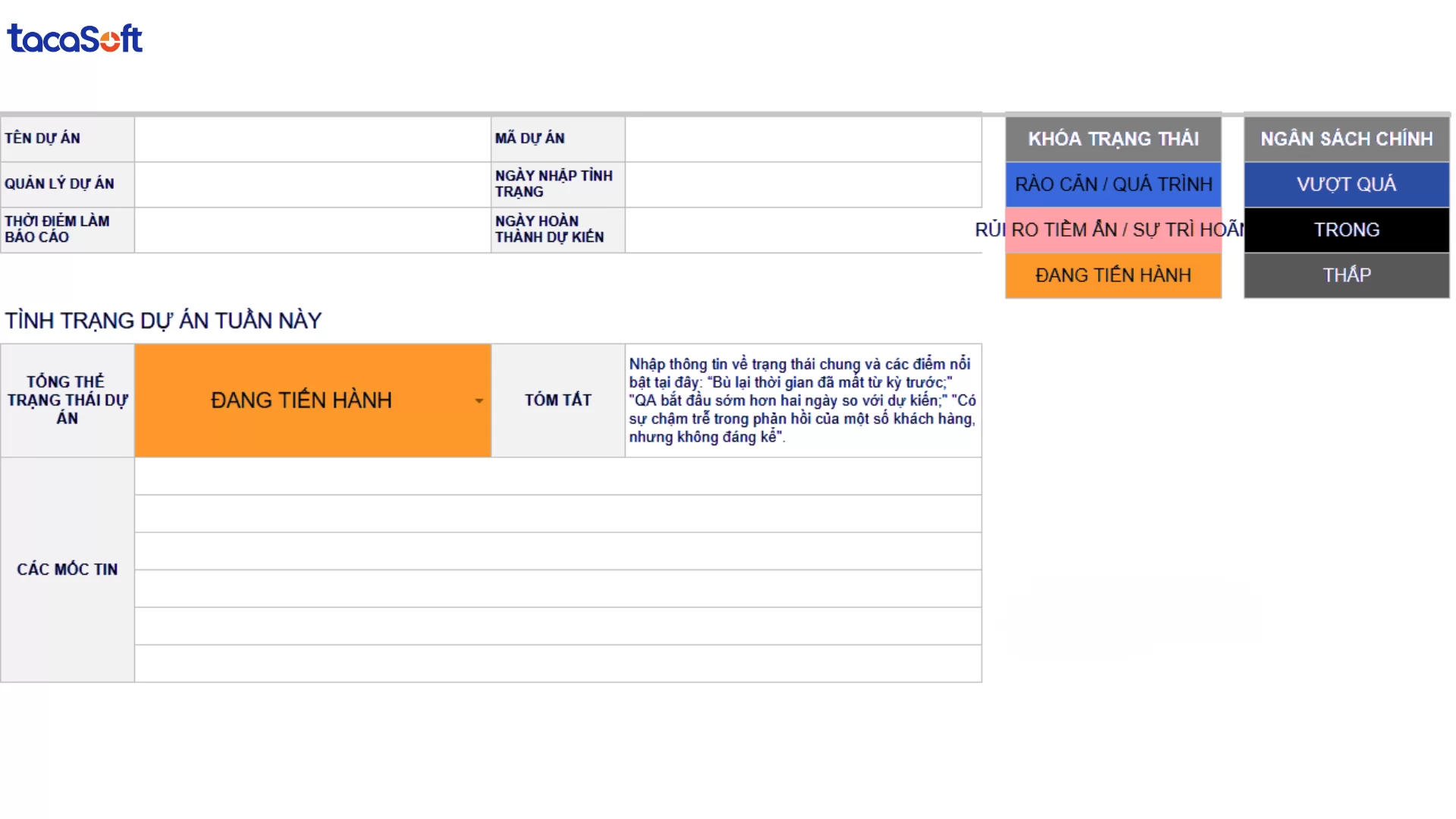The width and height of the screenshot is (1456, 819).
Task: Click the gray THẤP budget swatch
Action: click(x=1346, y=275)
